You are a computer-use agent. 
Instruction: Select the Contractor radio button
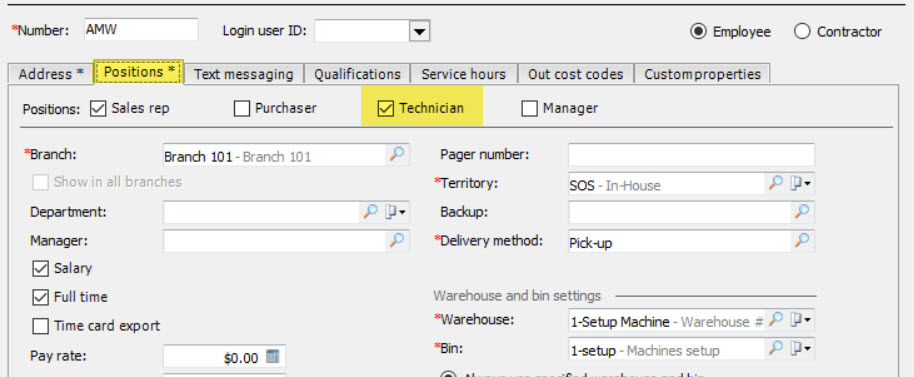tap(802, 31)
